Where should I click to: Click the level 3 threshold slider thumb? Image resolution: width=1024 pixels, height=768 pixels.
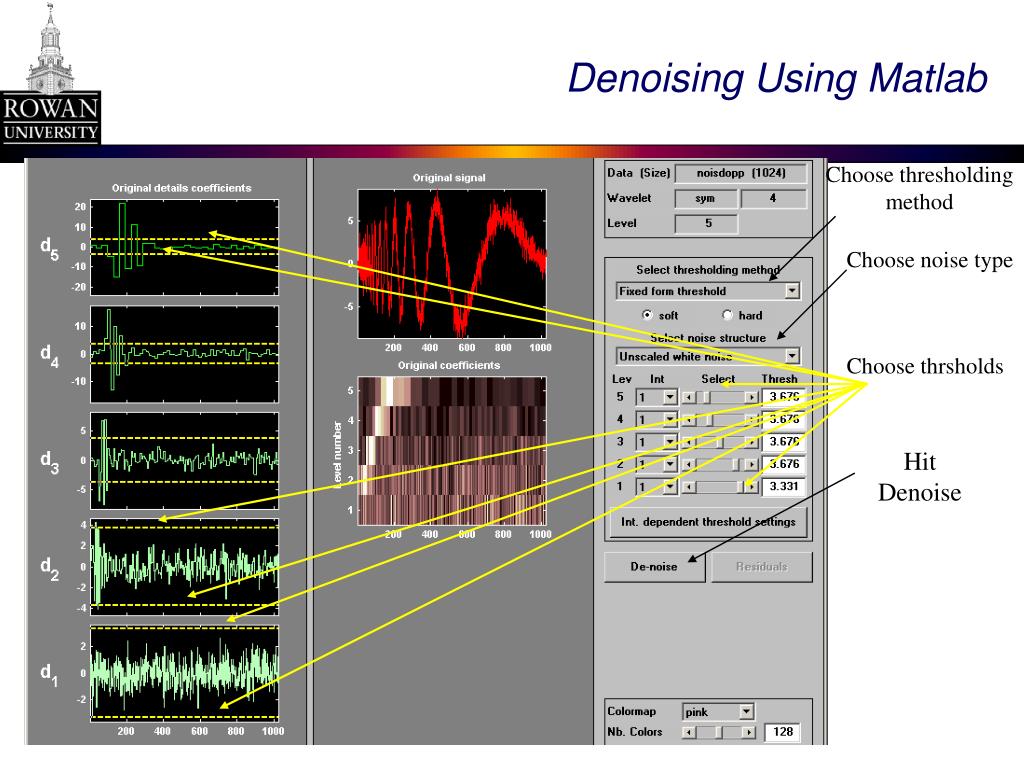(720, 442)
